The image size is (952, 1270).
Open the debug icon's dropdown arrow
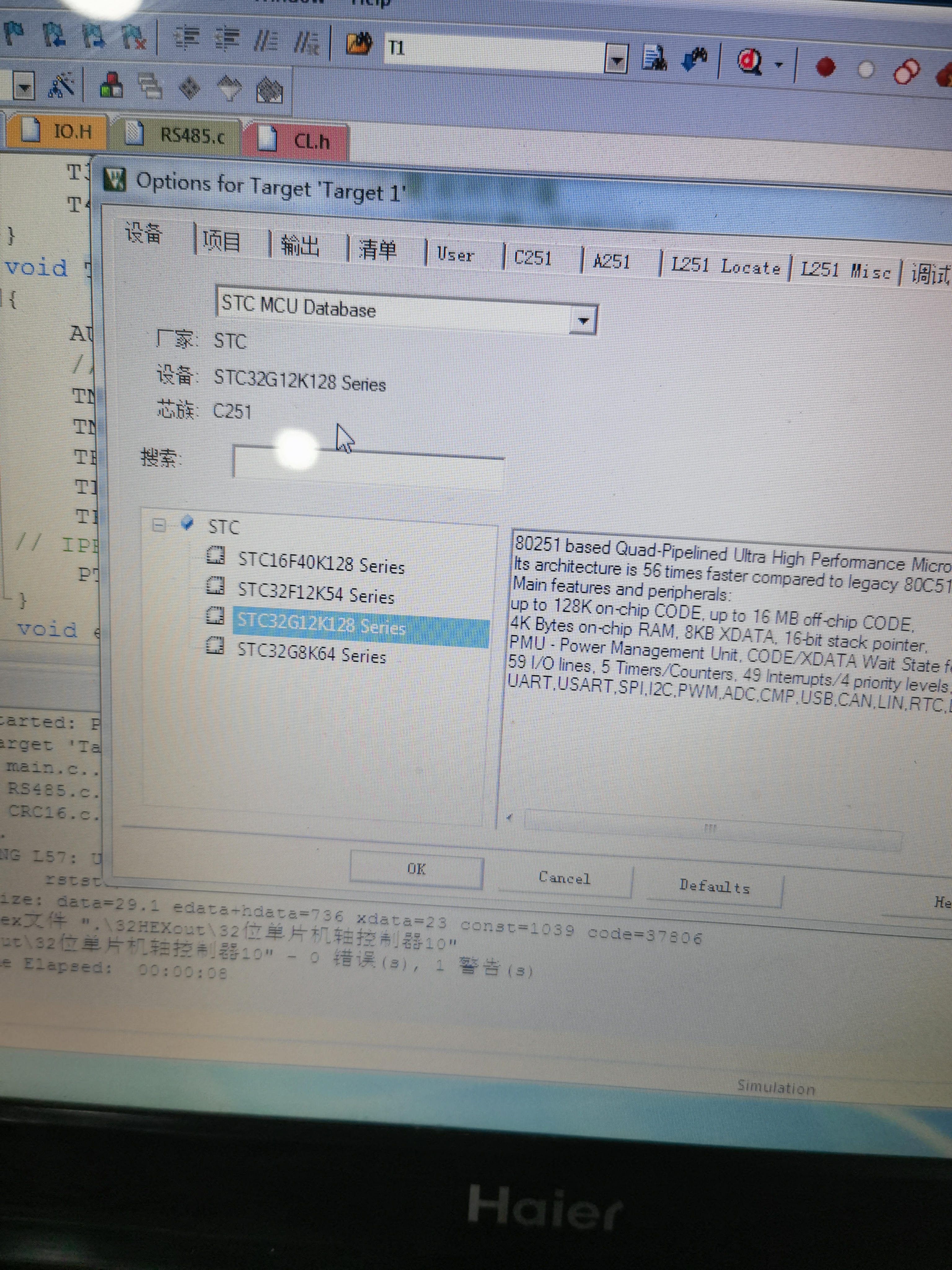(x=779, y=64)
